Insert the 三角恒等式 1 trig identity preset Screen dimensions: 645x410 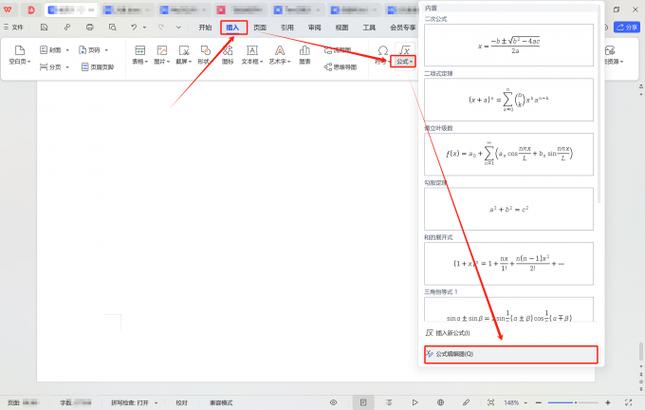pyautogui.click(x=509, y=309)
